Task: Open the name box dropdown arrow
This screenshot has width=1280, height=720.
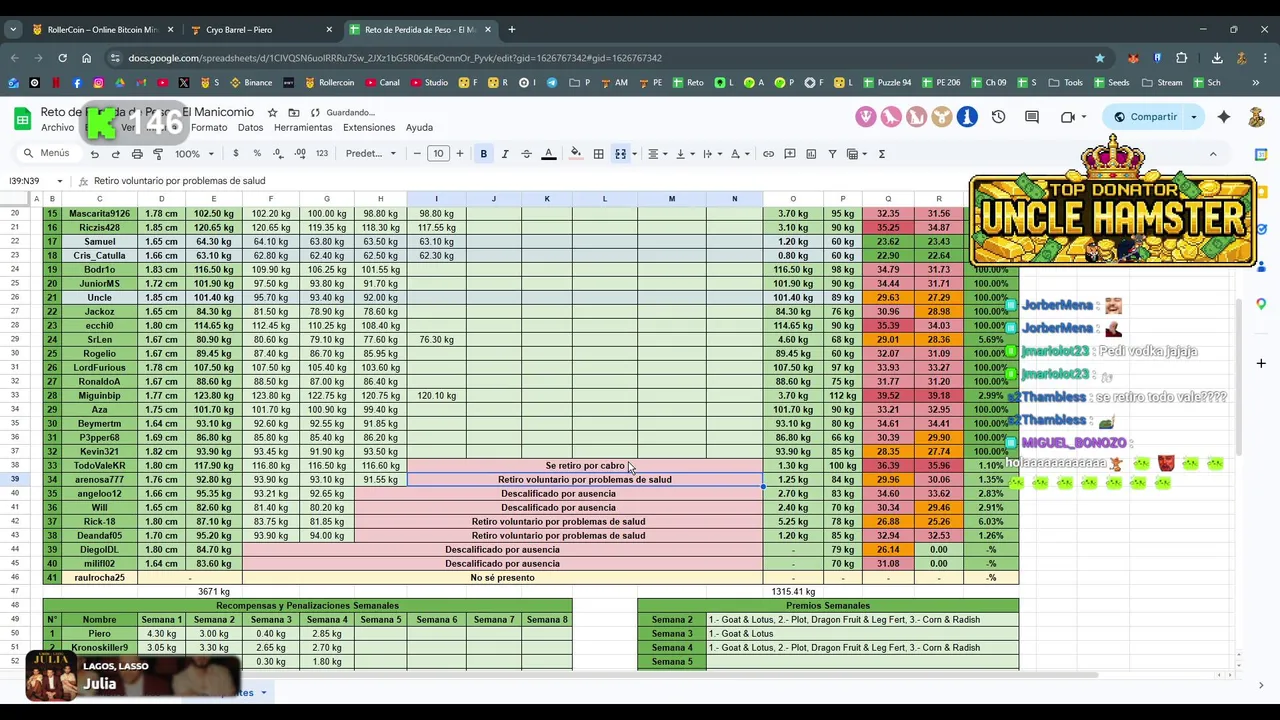Action: (60, 181)
